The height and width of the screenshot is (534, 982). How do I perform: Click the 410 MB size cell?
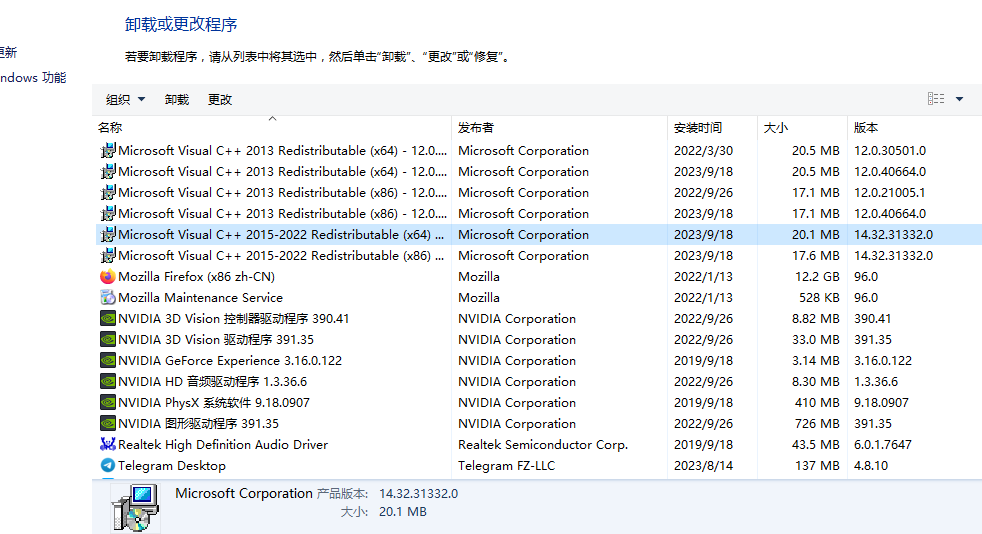coord(817,403)
